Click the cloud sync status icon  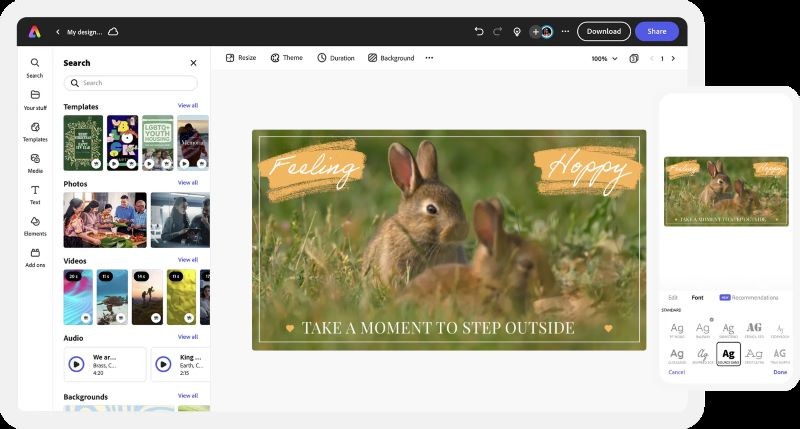(x=113, y=32)
